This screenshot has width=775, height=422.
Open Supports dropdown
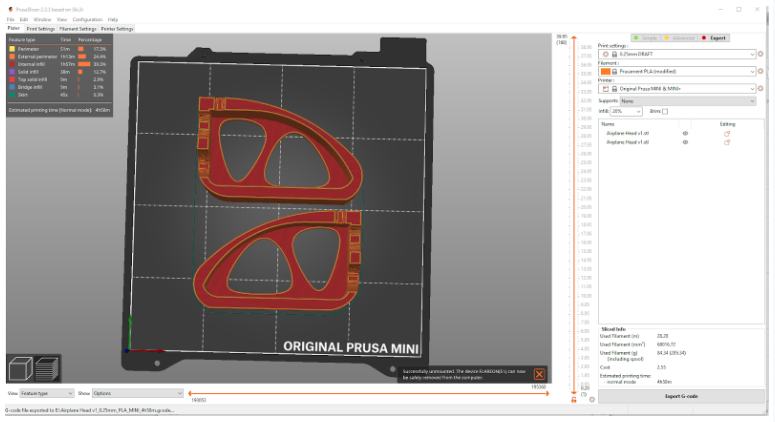pyautogui.click(x=688, y=101)
